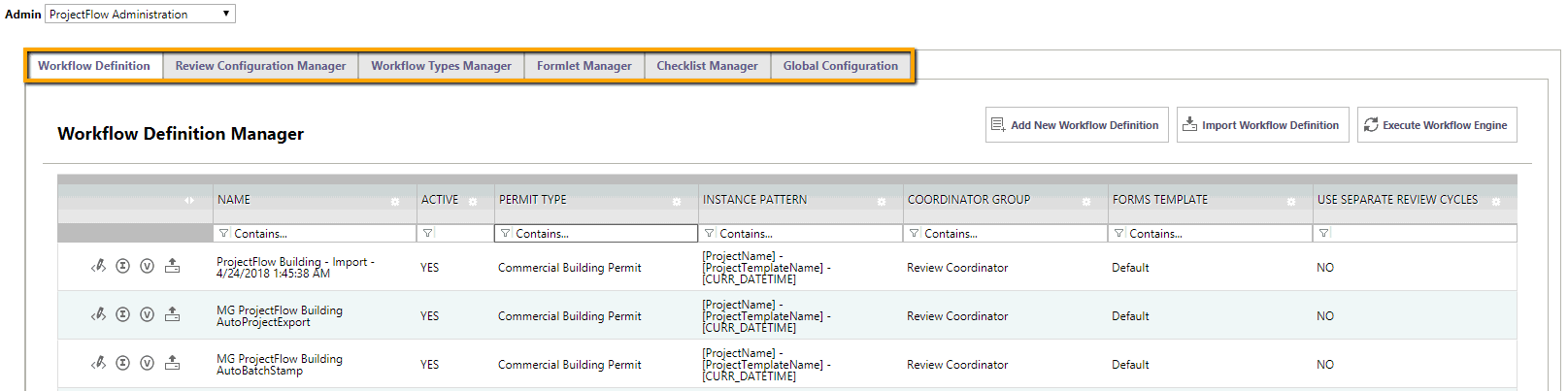Open INSTANCE PATTERN column settings gear
The image size is (1568, 391).
click(882, 202)
